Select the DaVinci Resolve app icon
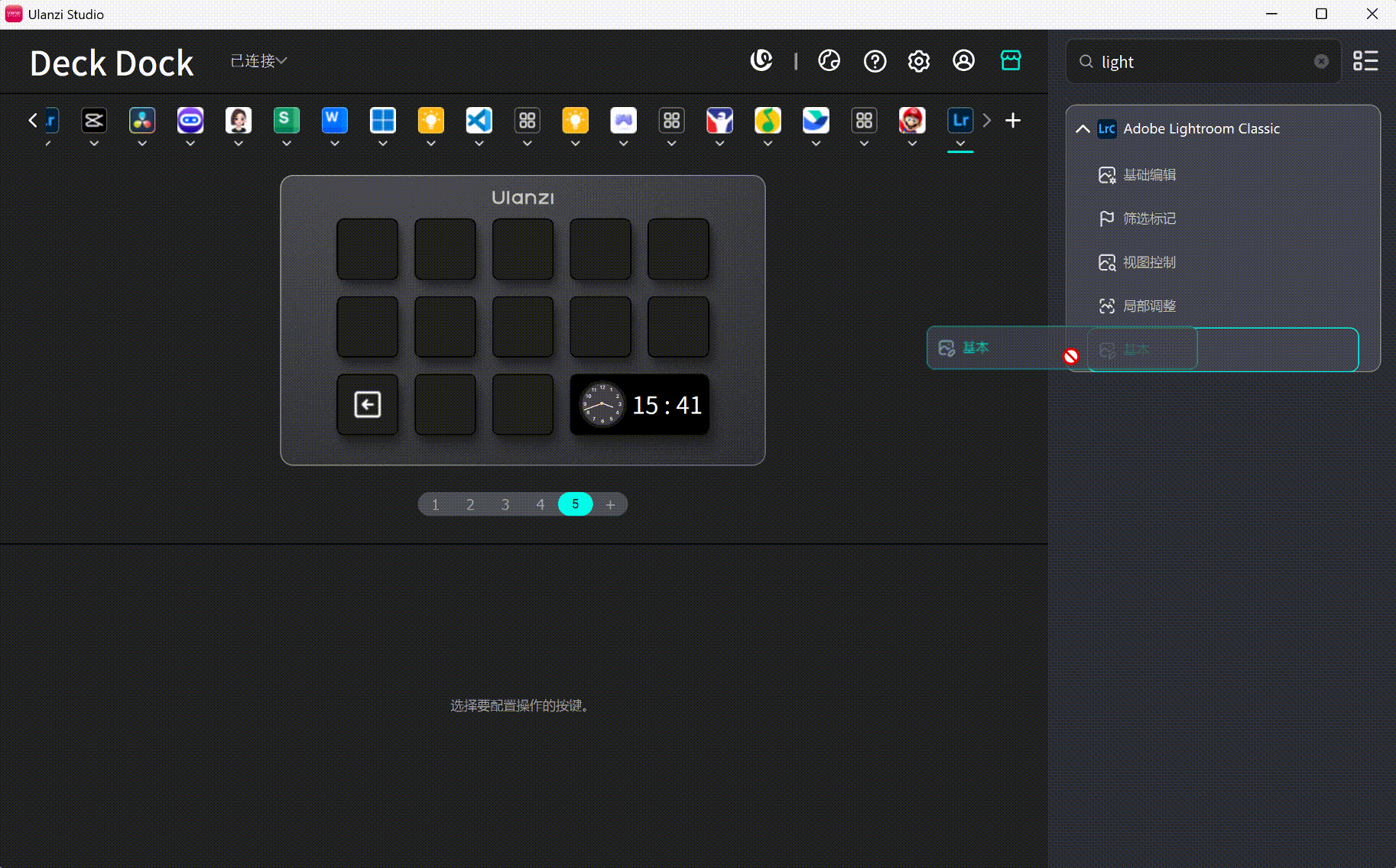Screen dimensions: 1396x868 (x=142, y=120)
